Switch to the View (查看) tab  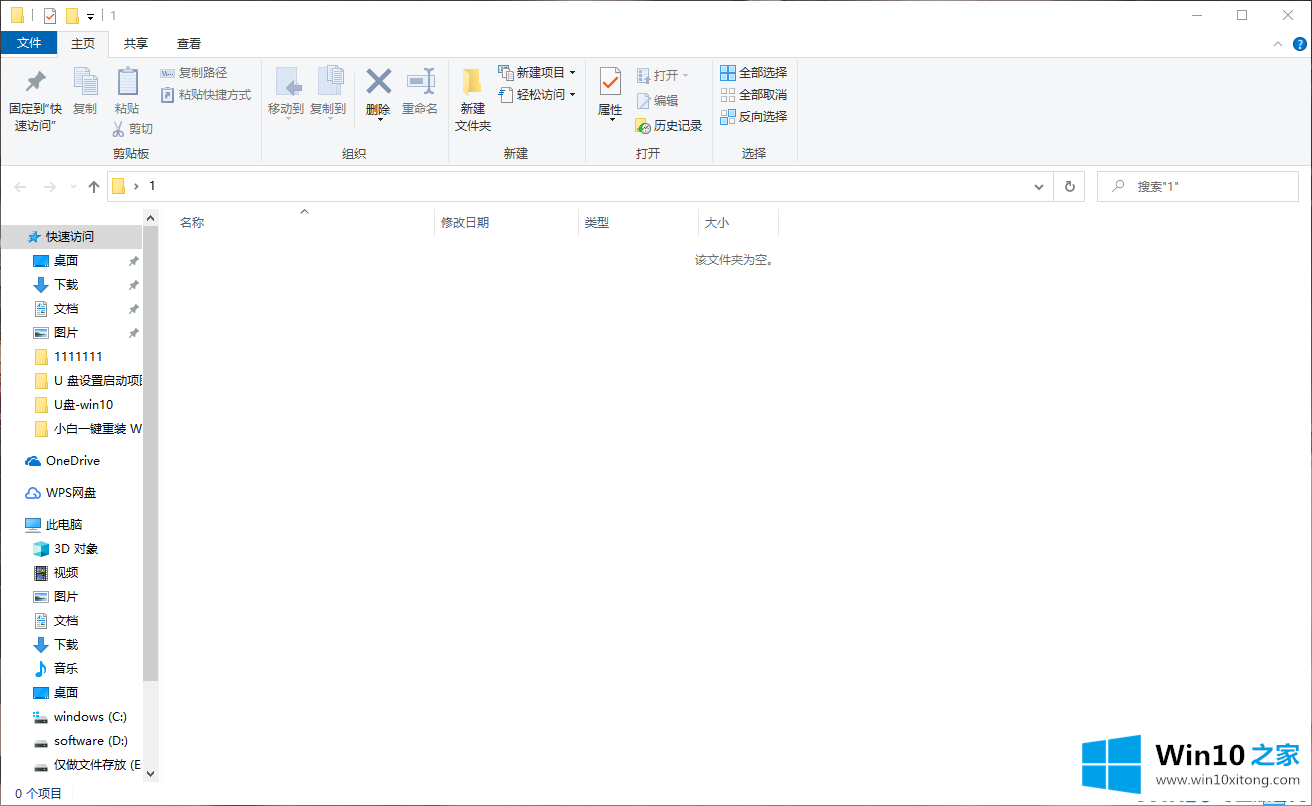189,44
